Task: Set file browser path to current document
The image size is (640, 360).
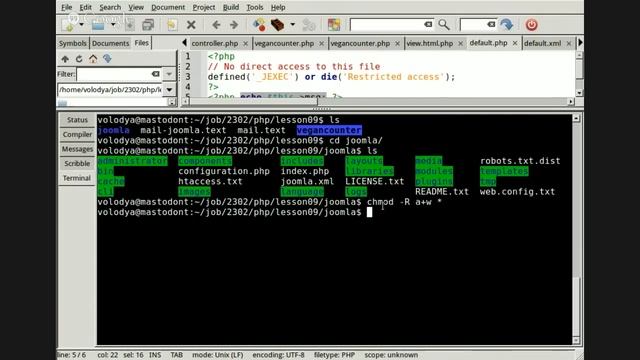Action: (x=107, y=59)
